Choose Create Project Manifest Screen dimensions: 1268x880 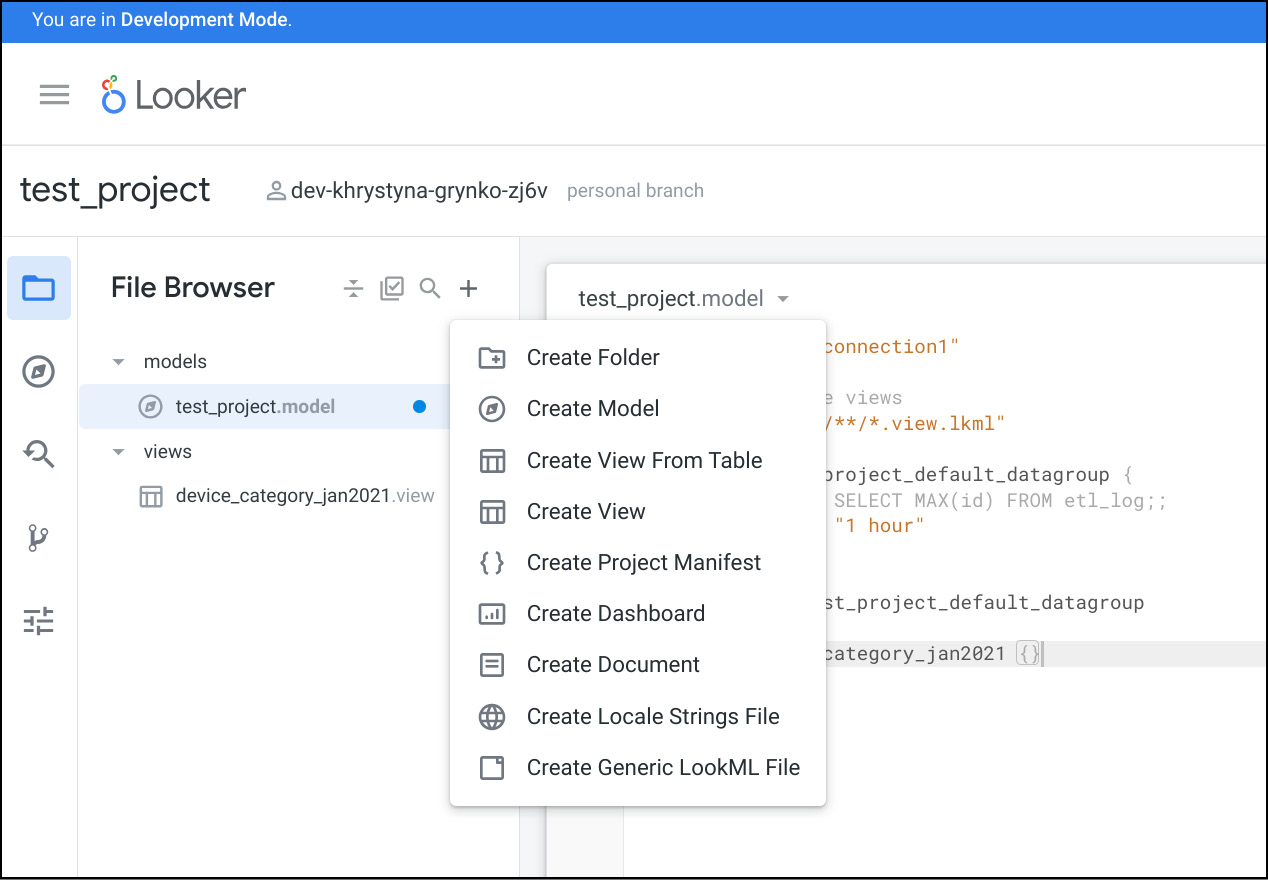(x=638, y=563)
